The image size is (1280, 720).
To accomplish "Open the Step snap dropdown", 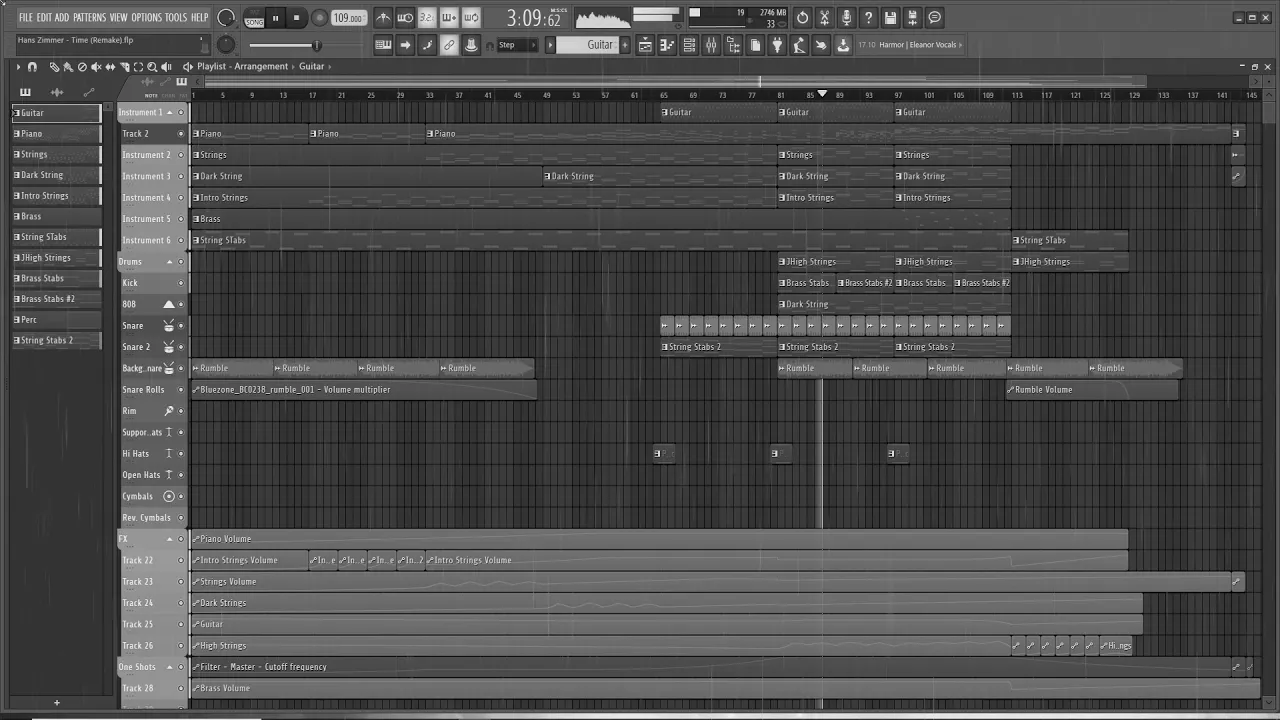I will pyautogui.click(x=517, y=45).
